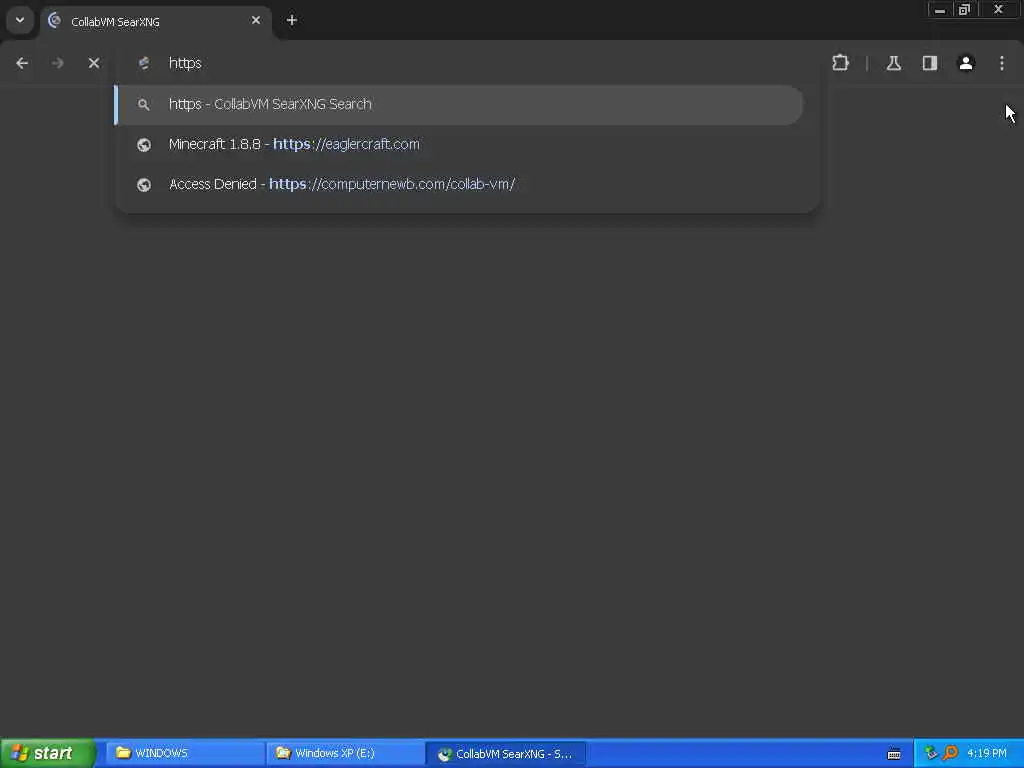Viewport: 1024px width, 768px height.
Task: Go back to previous page
Action: tap(22, 63)
